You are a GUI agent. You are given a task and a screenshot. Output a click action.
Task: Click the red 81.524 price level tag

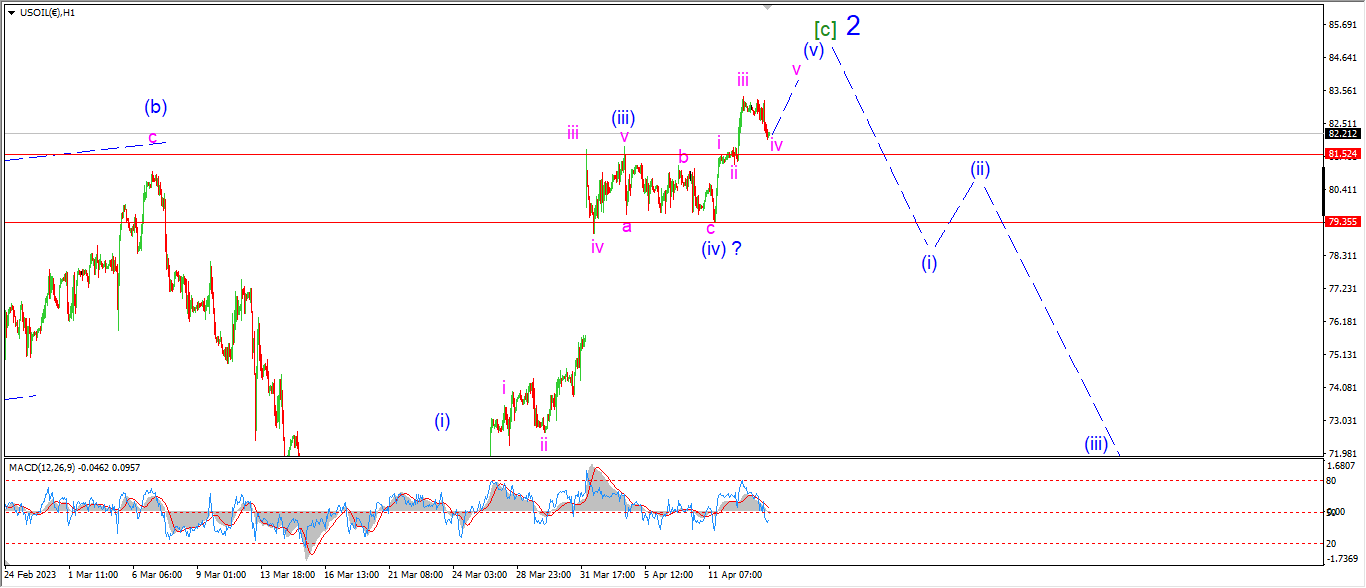[x=1341, y=154]
